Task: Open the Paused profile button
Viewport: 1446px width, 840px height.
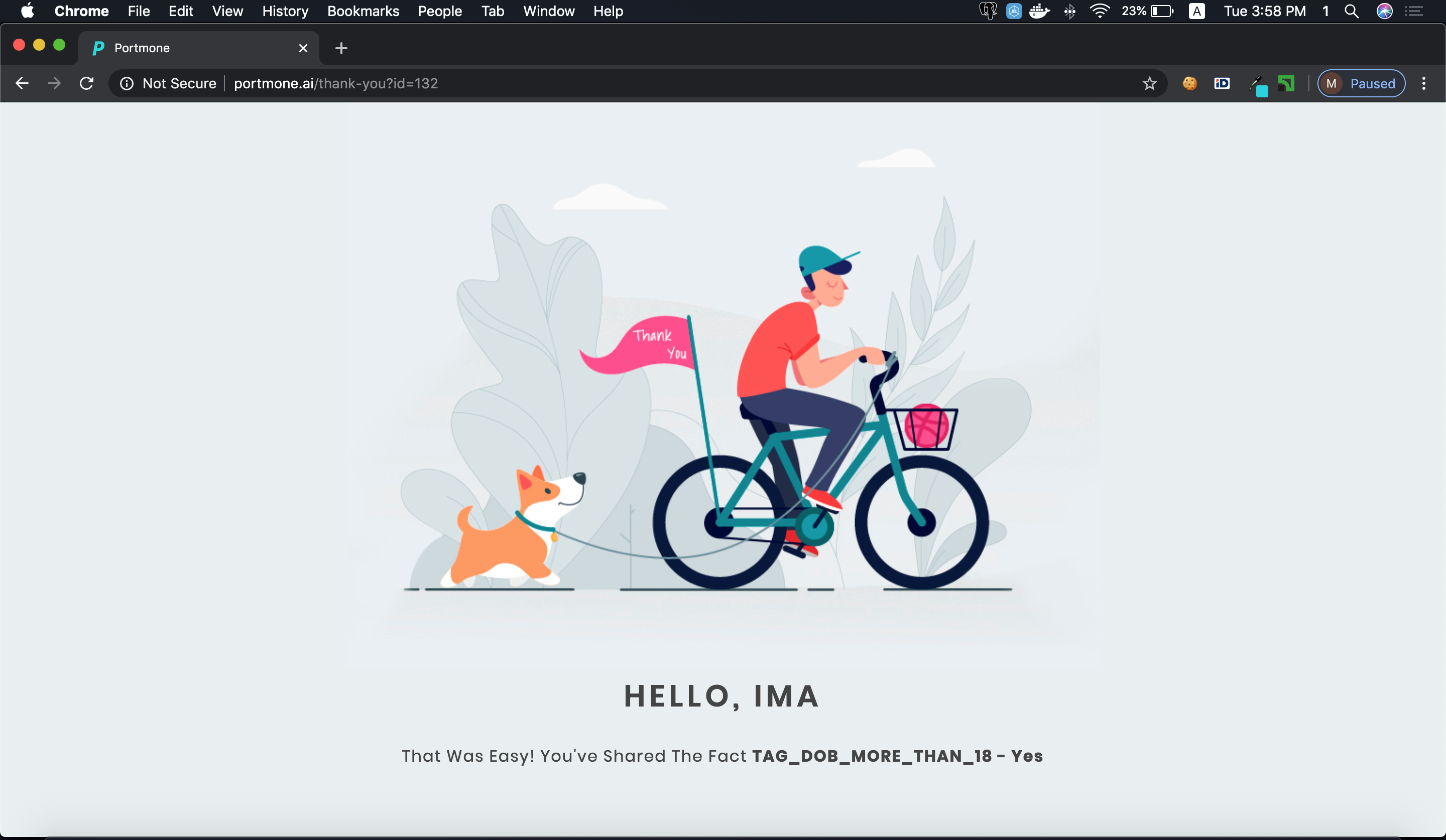Action: click(1361, 84)
